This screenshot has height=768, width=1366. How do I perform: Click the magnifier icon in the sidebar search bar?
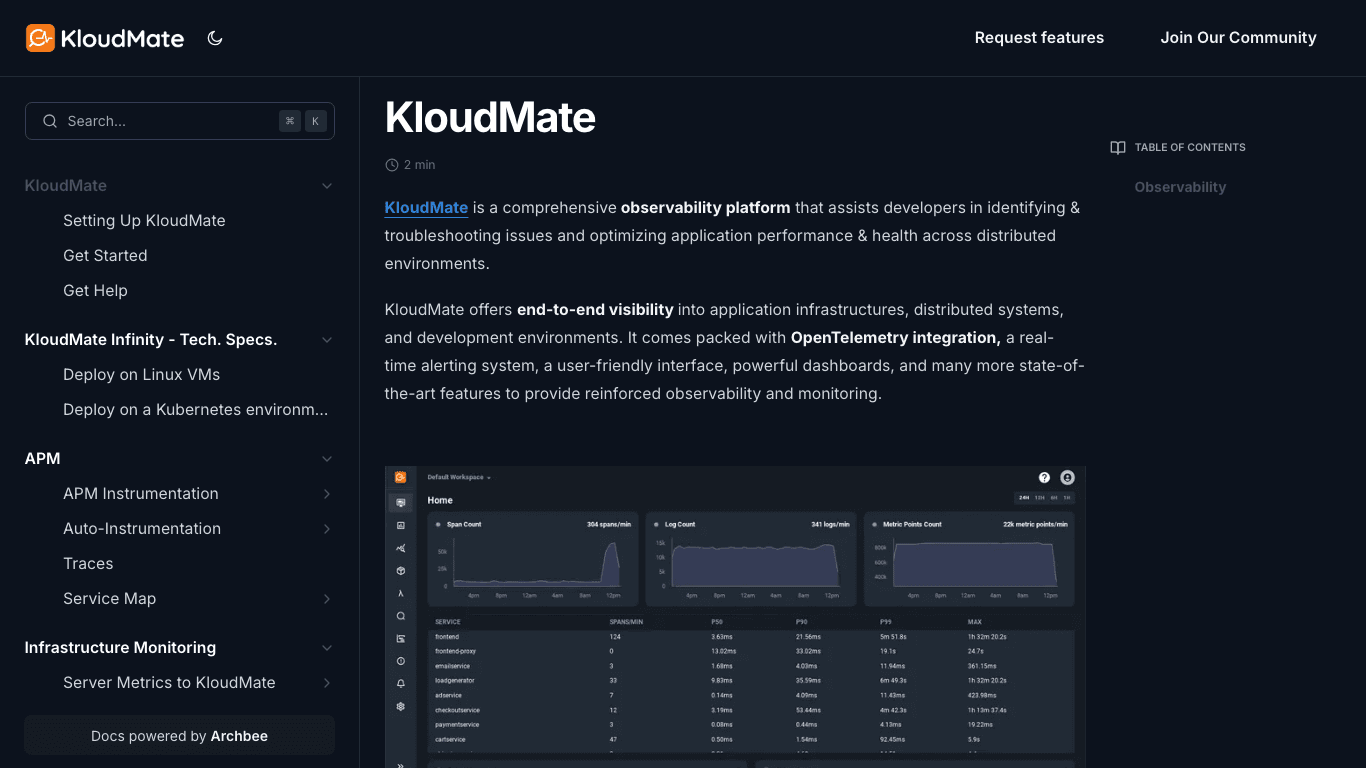coord(50,121)
